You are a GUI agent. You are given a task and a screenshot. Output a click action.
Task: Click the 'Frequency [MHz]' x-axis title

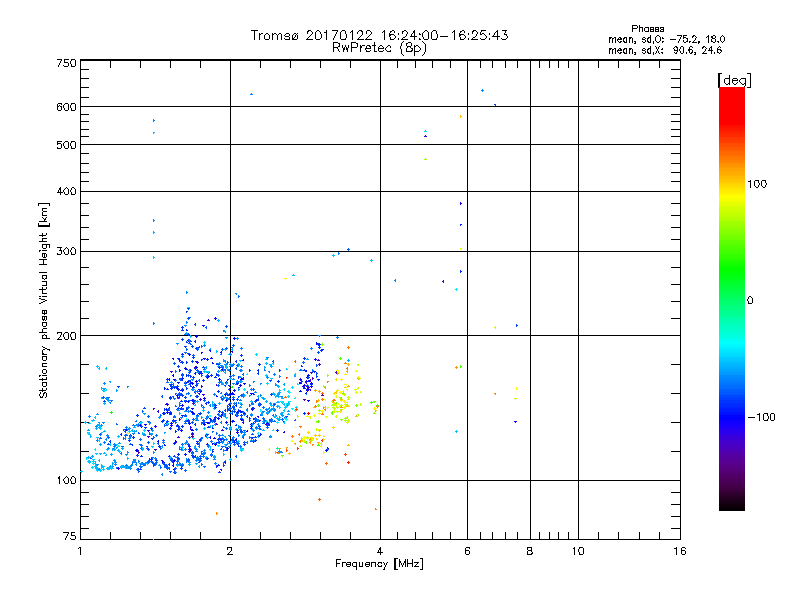379,564
